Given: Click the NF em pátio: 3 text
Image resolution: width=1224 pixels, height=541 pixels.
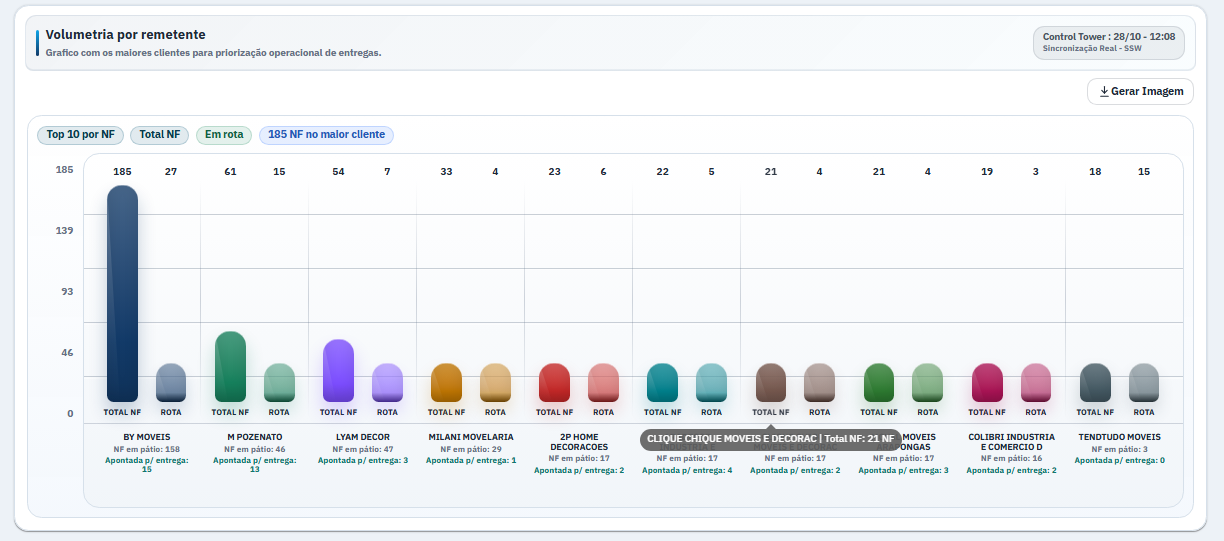Looking at the screenshot, I should 1120,450.
